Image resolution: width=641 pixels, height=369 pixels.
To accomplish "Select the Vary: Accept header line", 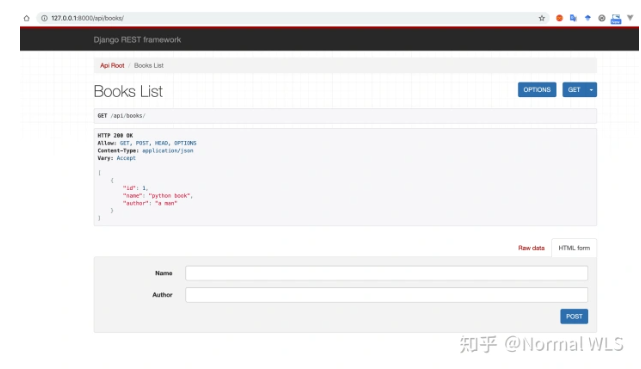I will [x=116, y=158].
